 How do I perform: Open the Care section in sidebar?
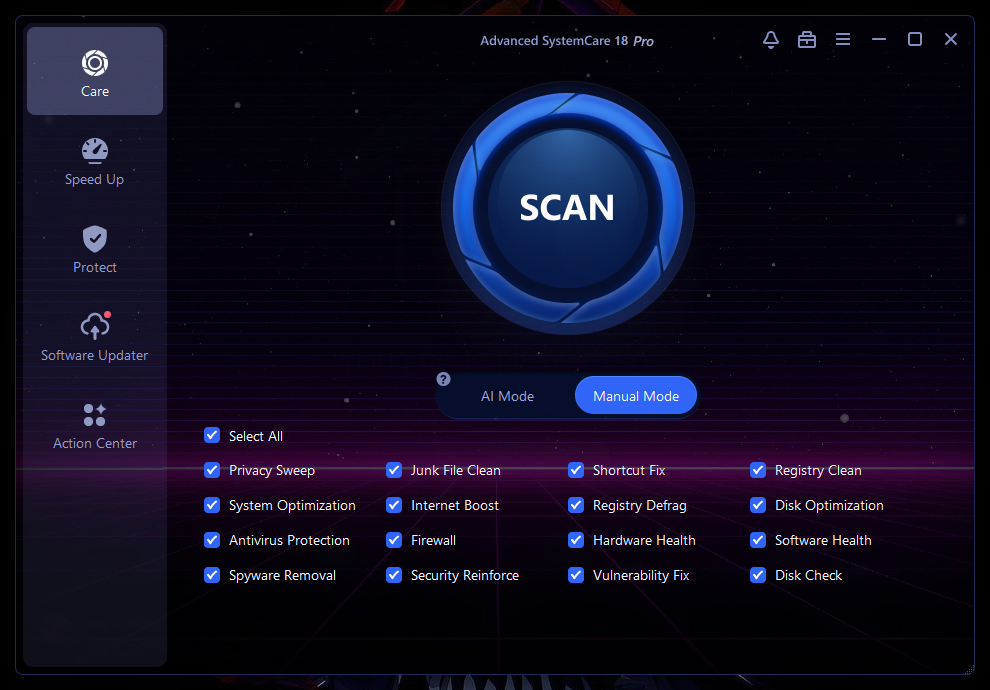click(95, 71)
